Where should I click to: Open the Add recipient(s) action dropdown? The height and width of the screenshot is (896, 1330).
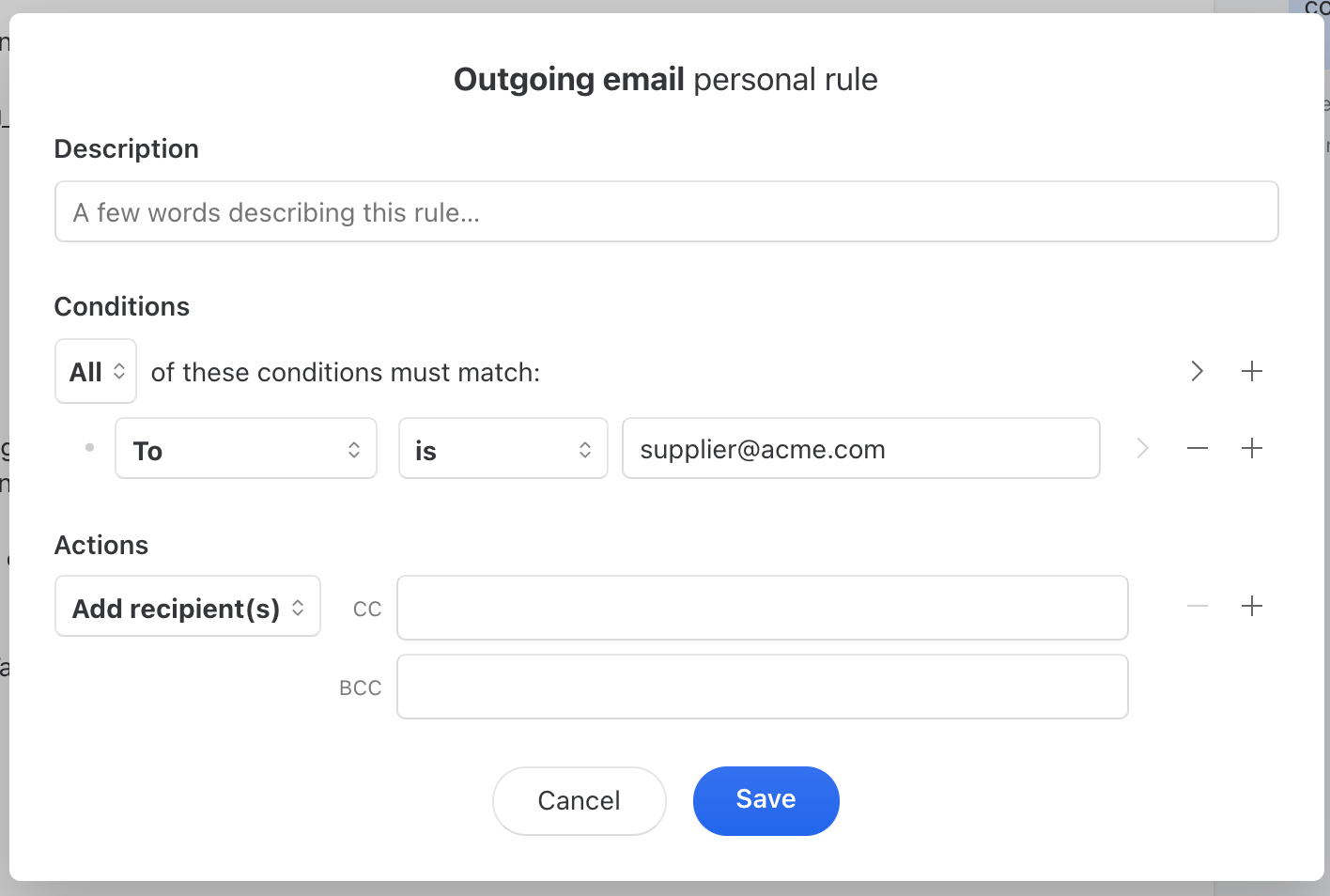[188, 607]
